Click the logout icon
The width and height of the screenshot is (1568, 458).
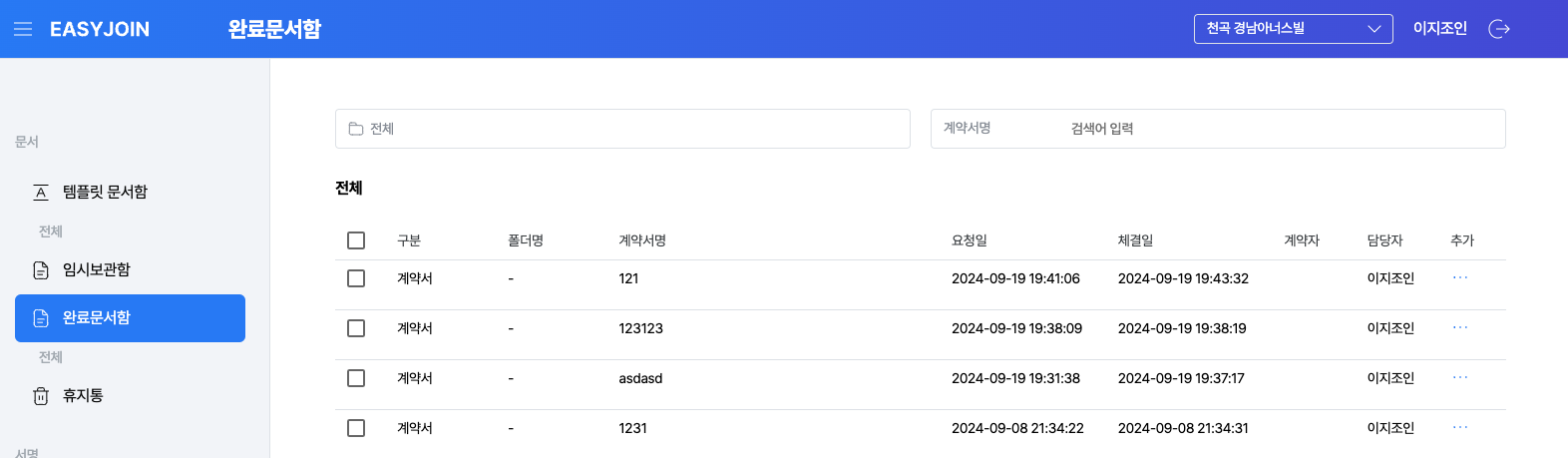pos(1498,29)
